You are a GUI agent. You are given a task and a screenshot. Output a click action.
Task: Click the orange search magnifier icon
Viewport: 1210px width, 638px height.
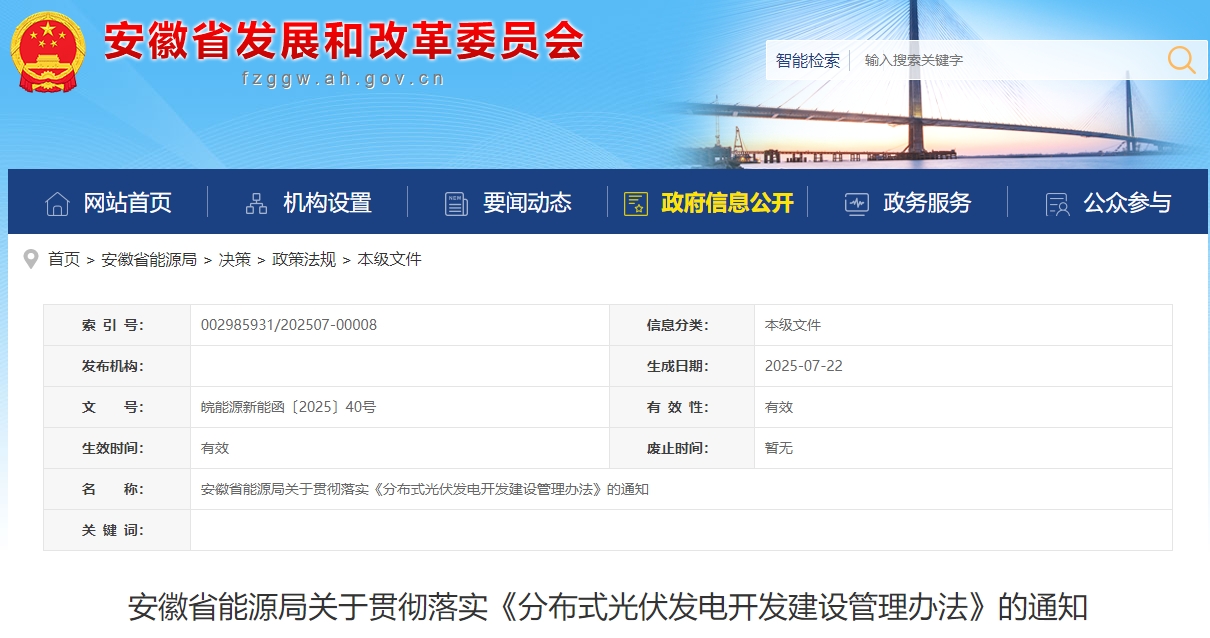click(1181, 60)
